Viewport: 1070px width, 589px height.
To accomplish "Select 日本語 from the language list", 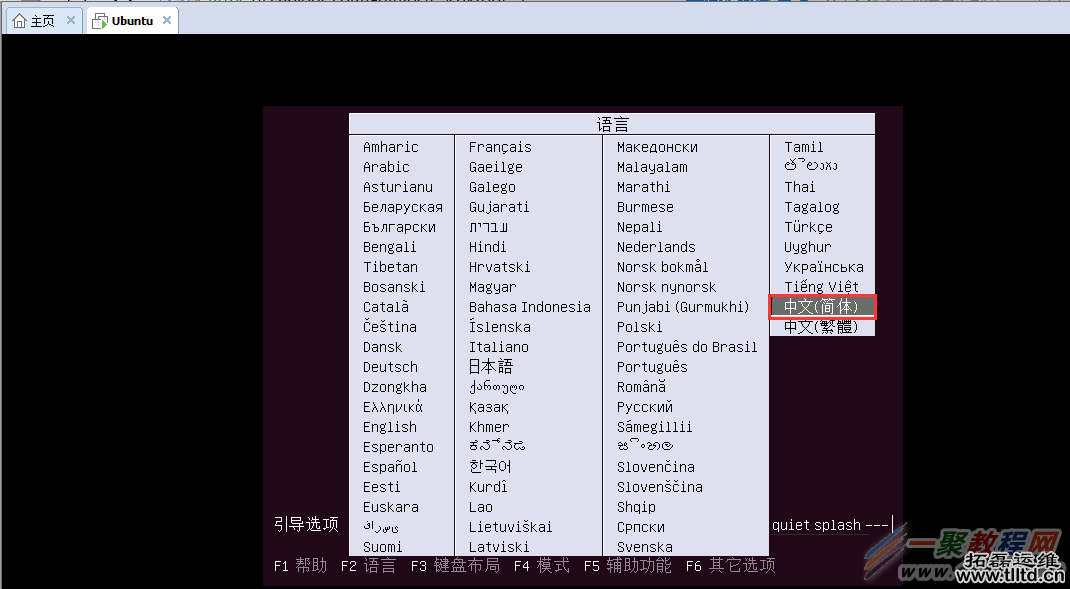I will click(488, 367).
